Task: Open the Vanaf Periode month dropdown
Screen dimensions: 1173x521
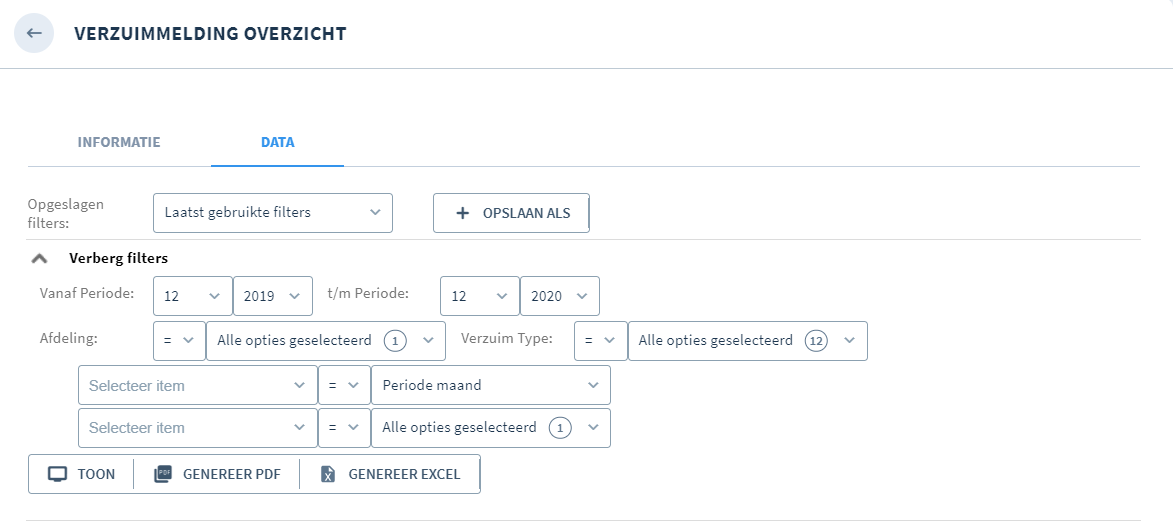Action: (x=192, y=296)
